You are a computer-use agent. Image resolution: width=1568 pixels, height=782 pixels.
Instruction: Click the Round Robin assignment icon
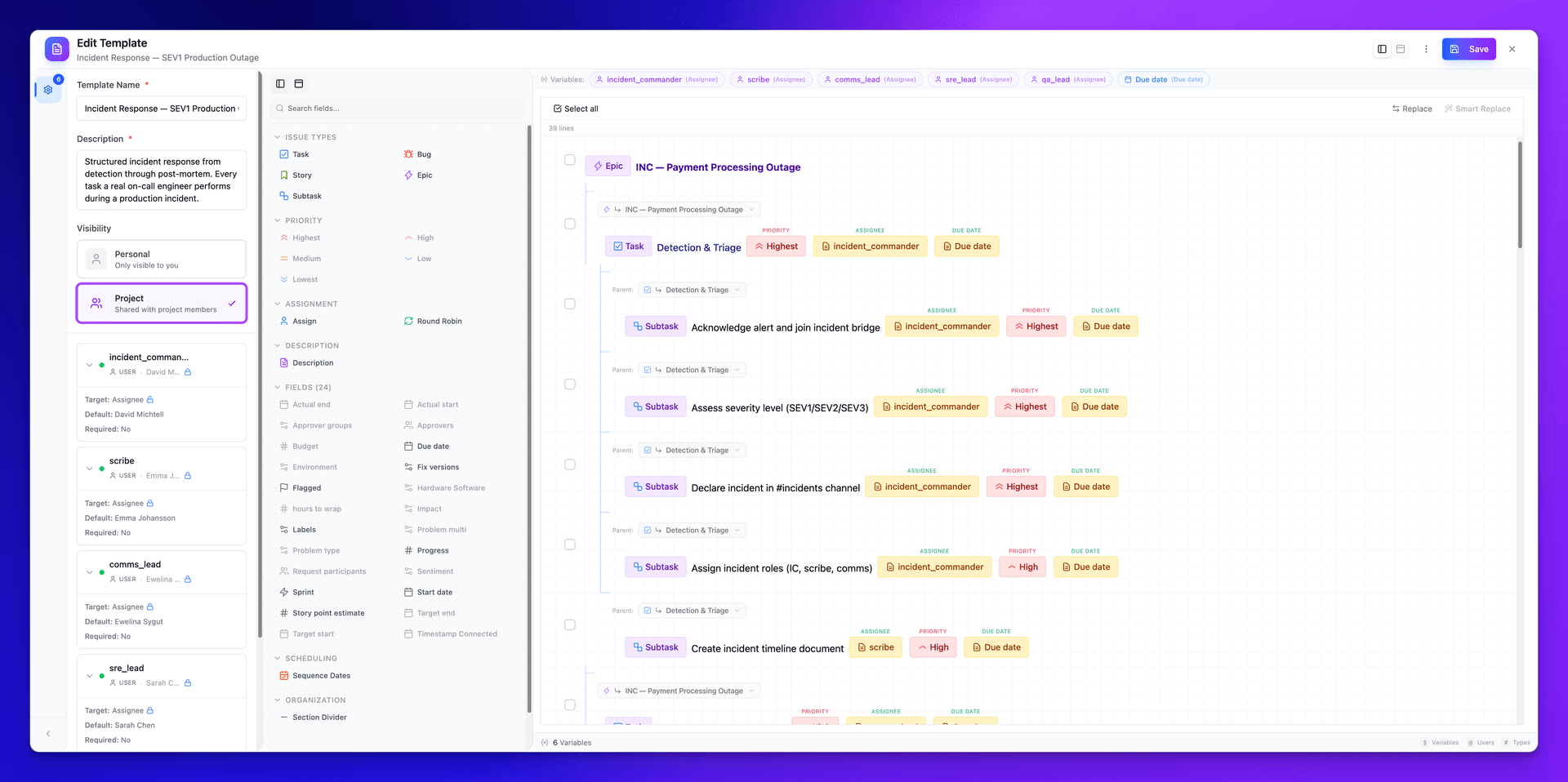pos(408,321)
